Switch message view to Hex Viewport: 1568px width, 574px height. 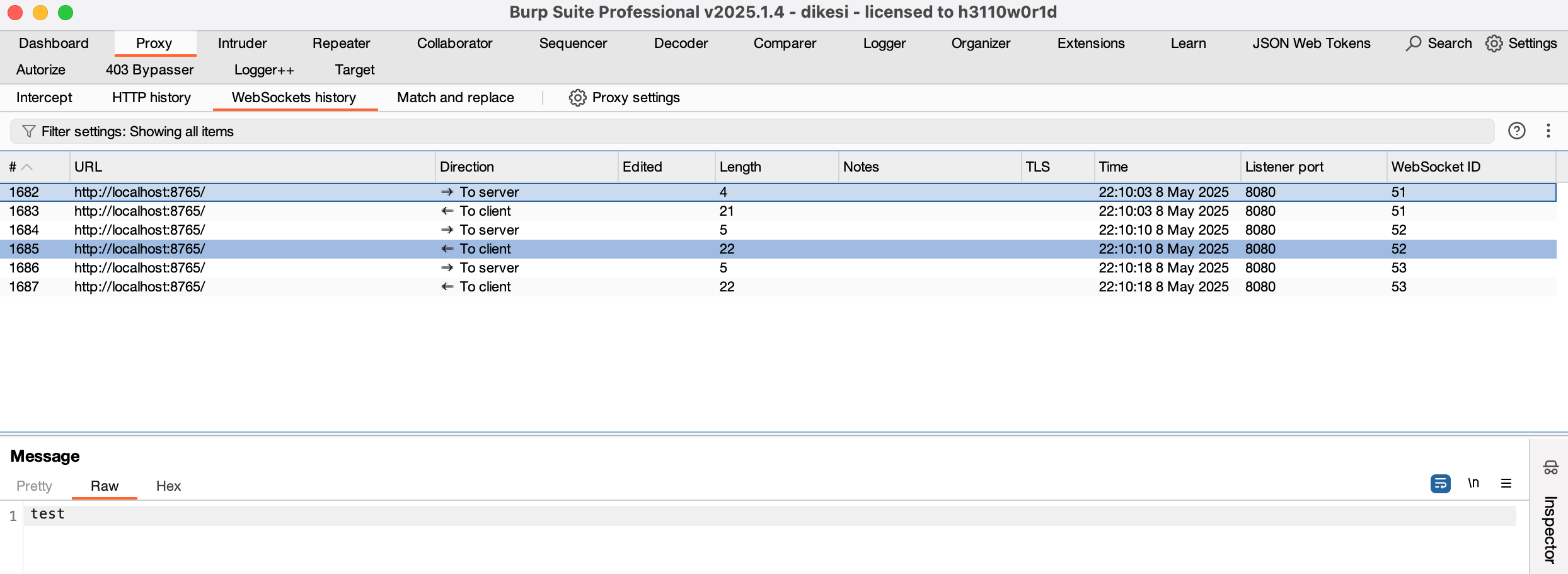pyautogui.click(x=168, y=486)
